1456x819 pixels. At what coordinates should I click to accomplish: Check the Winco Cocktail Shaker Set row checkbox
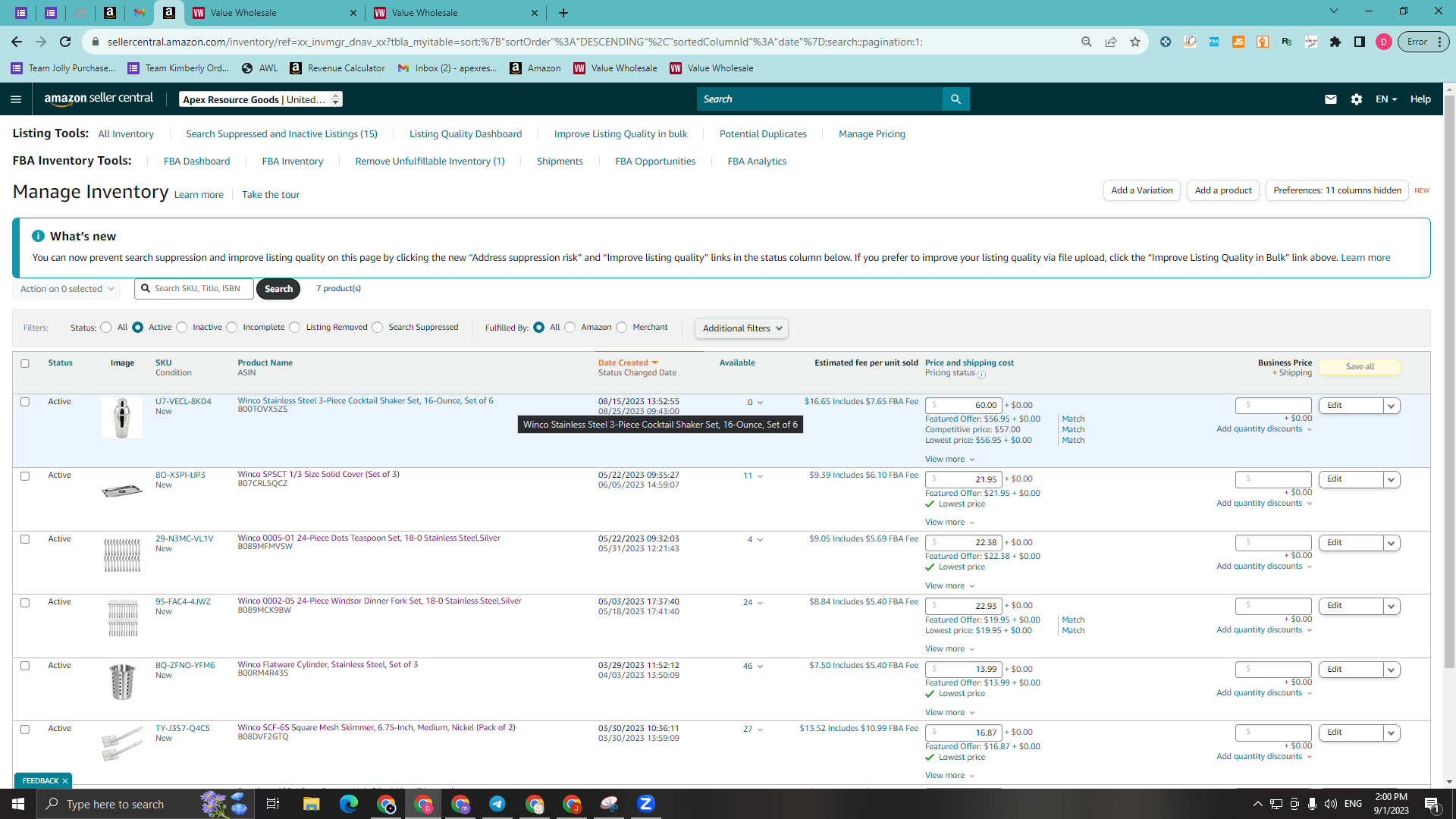pyautogui.click(x=25, y=402)
